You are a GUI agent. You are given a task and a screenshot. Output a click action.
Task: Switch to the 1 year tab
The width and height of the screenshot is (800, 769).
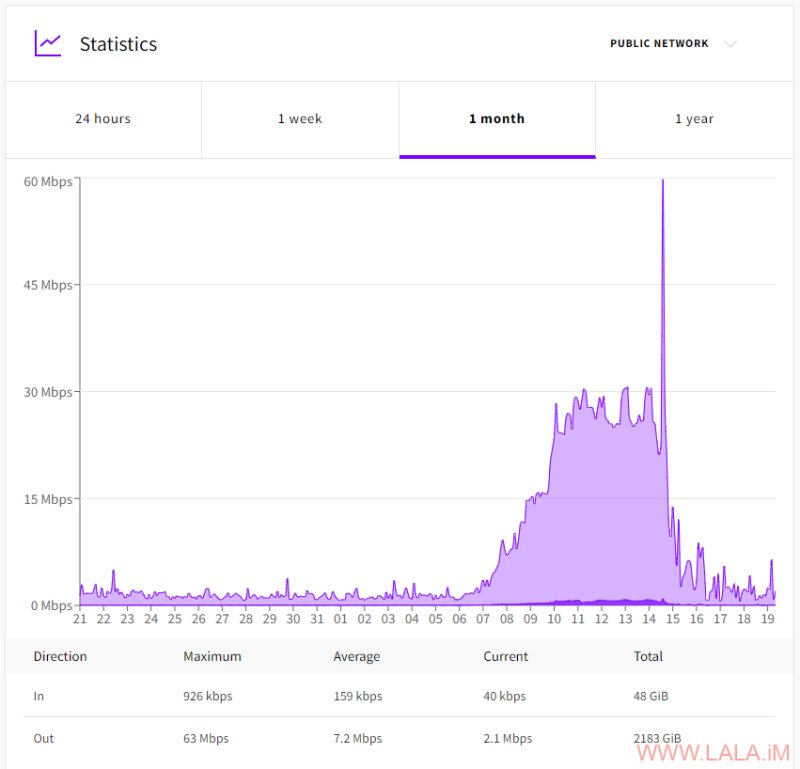click(694, 119)
